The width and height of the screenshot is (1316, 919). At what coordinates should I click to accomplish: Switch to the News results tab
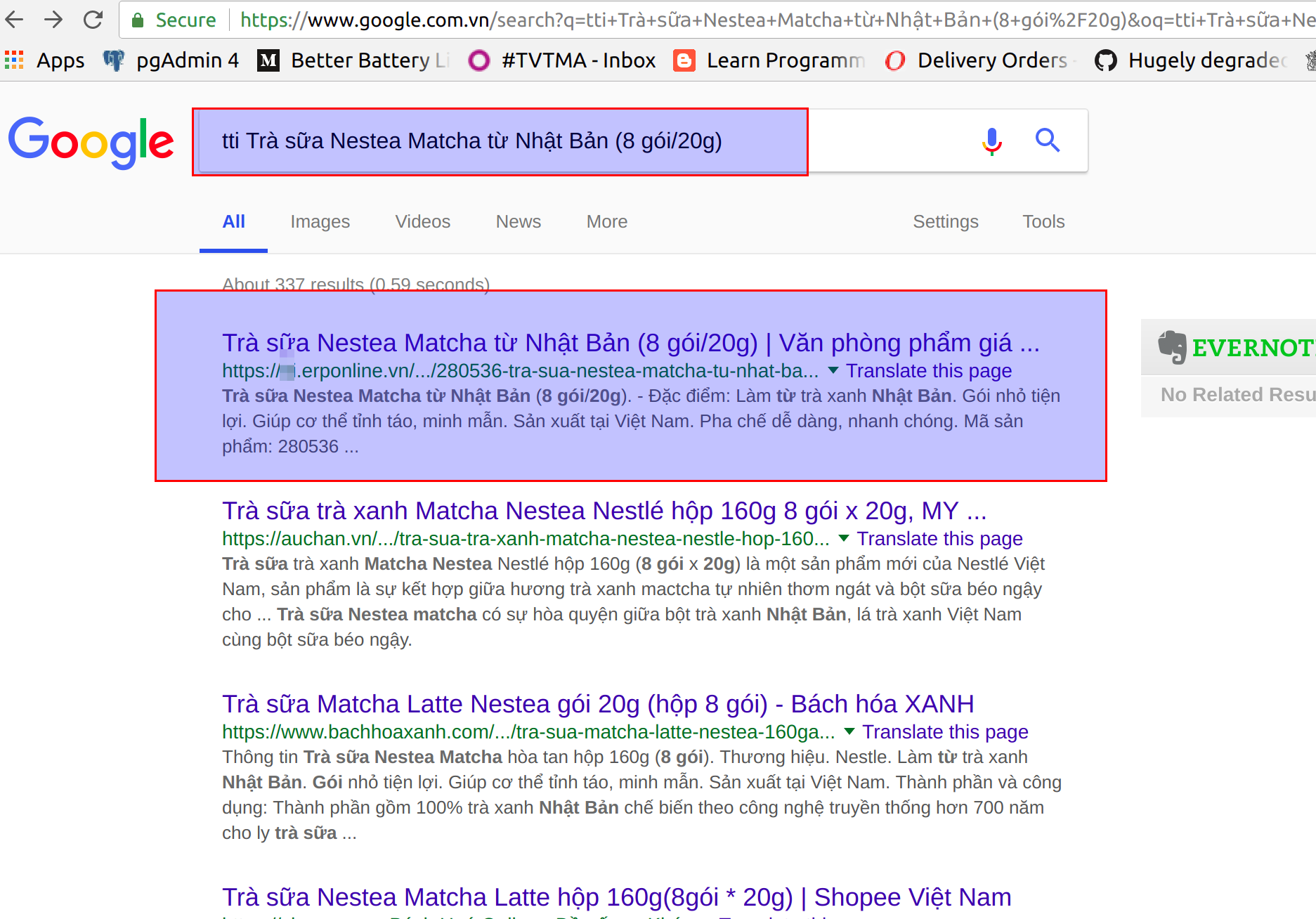518,222
